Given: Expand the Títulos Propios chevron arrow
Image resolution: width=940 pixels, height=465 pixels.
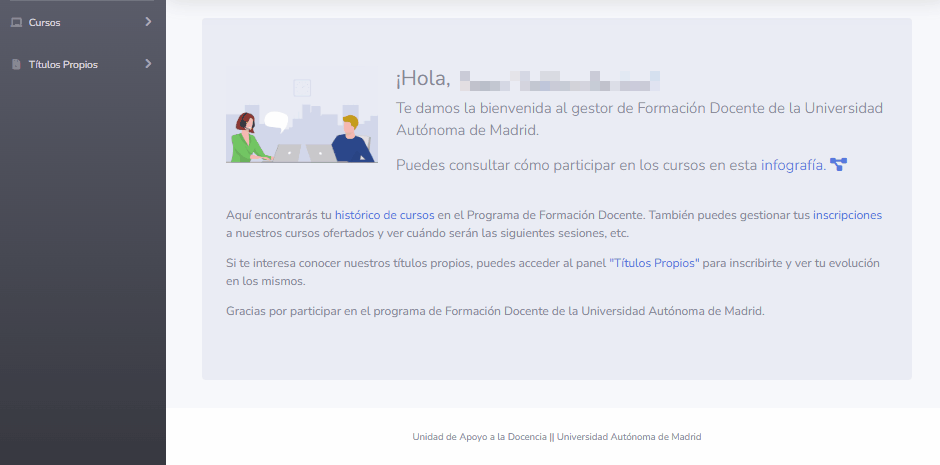Looking at the screenshot, I should tap(148, 64).
